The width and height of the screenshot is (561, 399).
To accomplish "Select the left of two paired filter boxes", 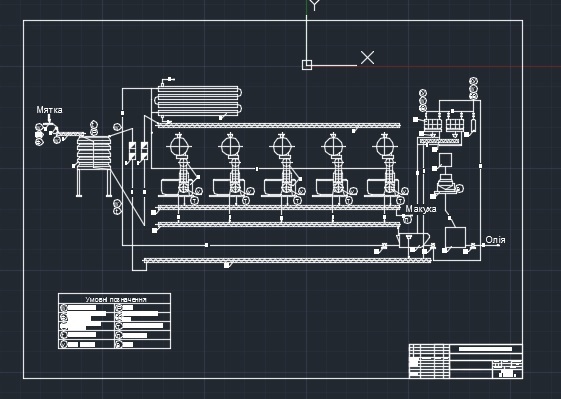I will click(433, 125).
